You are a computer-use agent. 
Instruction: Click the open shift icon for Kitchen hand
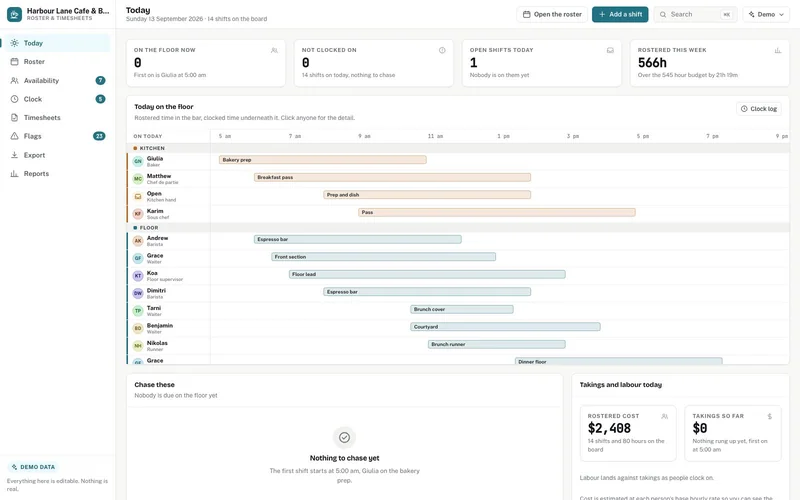tap(138, 196)
